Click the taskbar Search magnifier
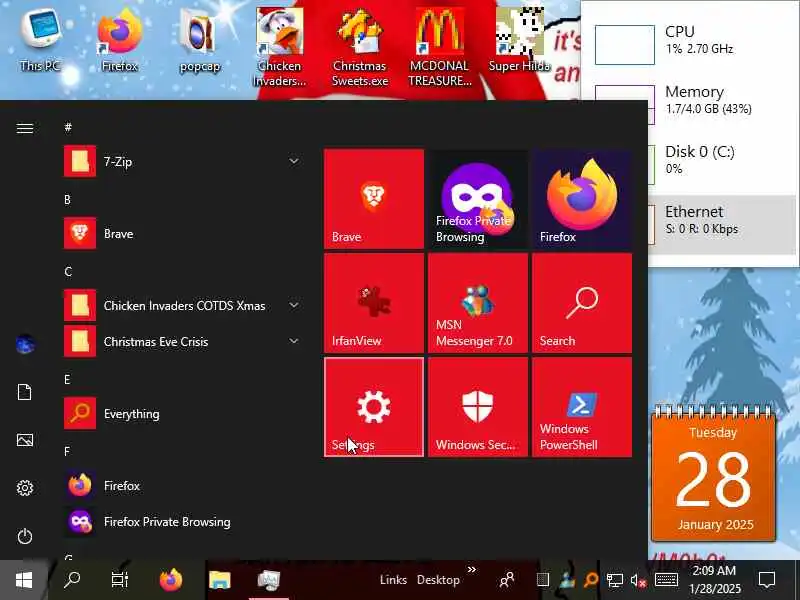Viewport: 800px width, 600px height. [x=72, y=580]
